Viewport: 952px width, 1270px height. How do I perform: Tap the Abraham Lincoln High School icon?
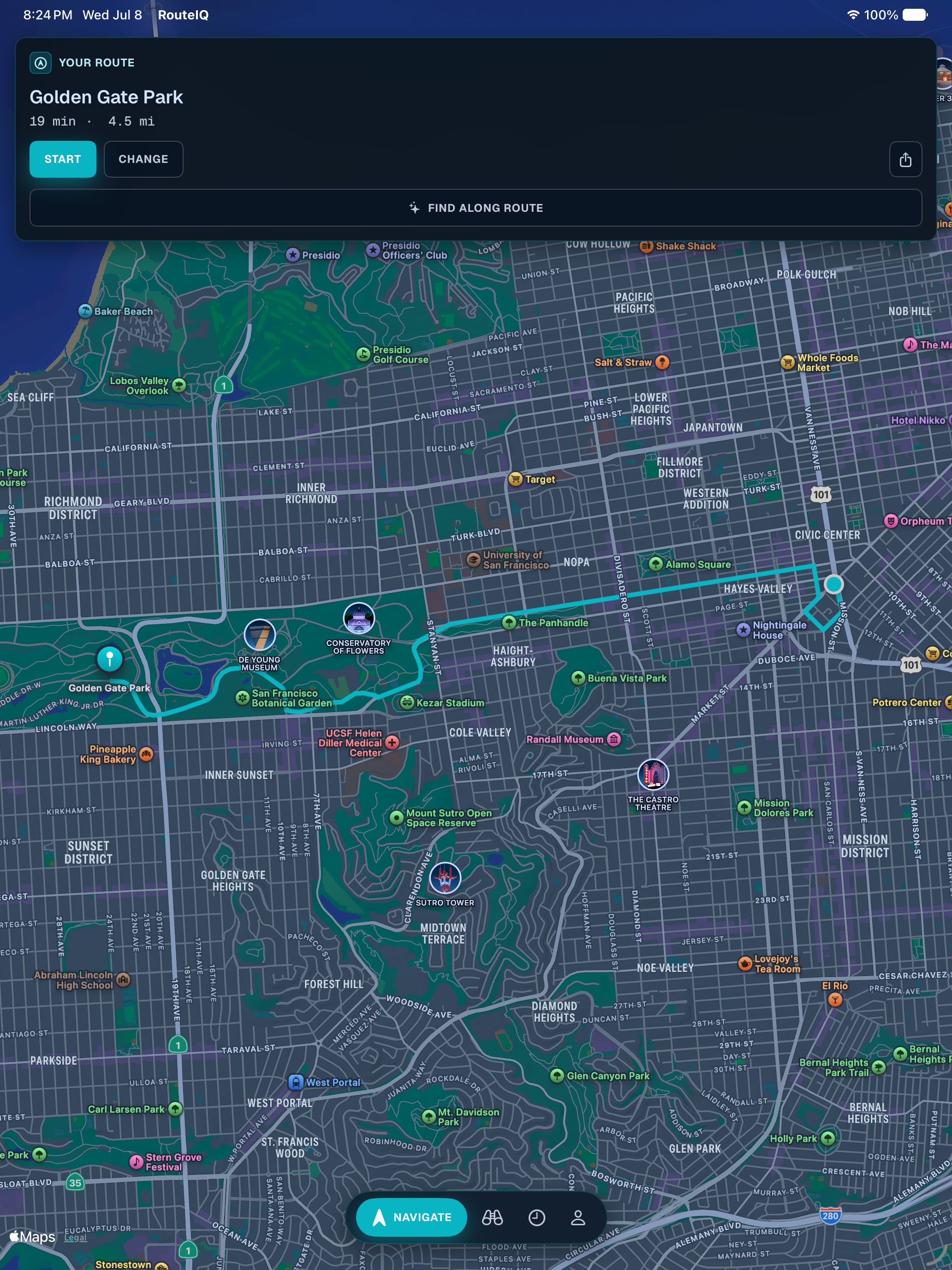click(x=123, y=979)
